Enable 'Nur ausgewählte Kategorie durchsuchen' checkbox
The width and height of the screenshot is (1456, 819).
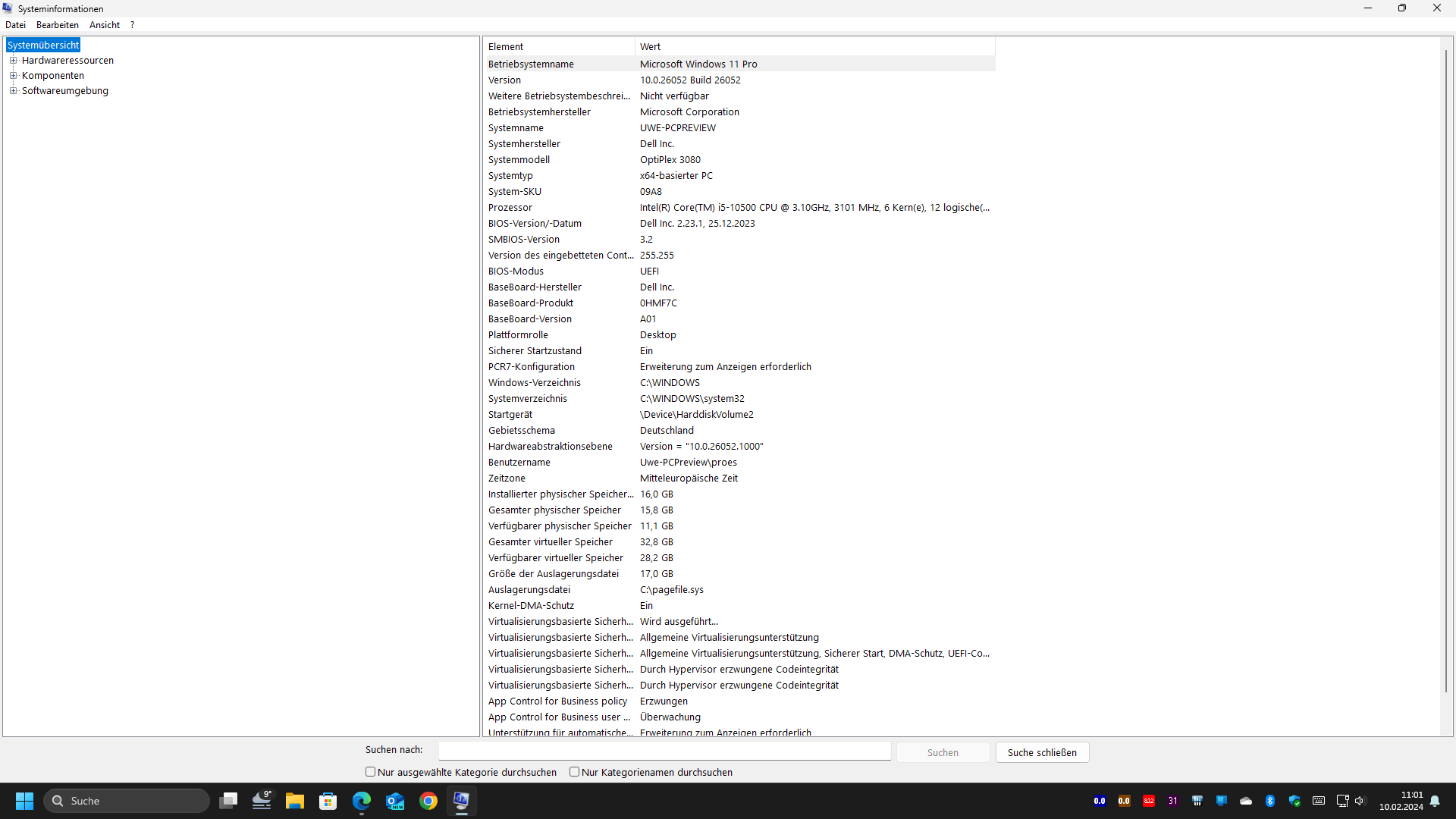(371, 772)
